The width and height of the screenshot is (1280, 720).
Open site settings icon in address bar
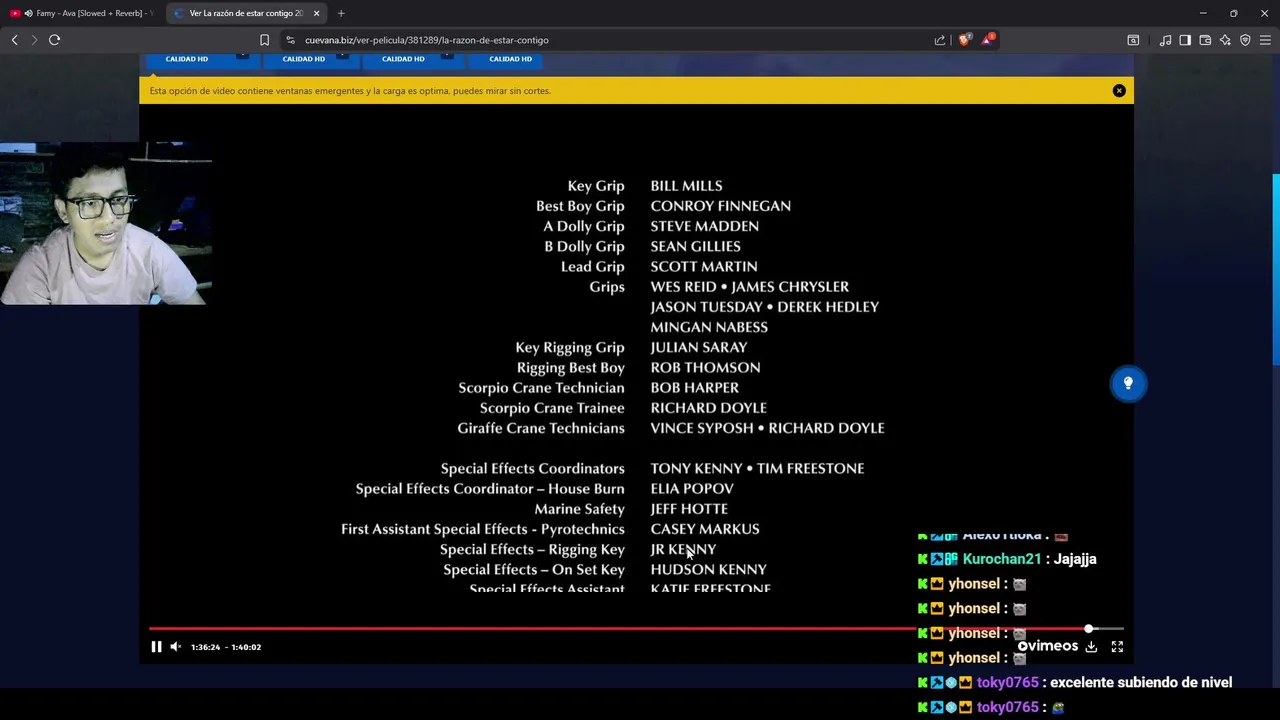(290, 40)
